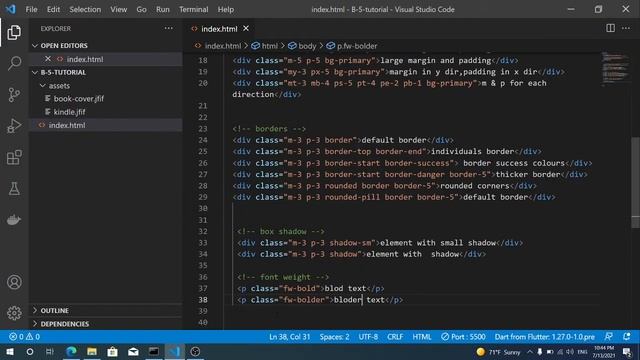Click the VS Code taskbar icon
The width and height of the screenshot is (640, 360).
174,351
